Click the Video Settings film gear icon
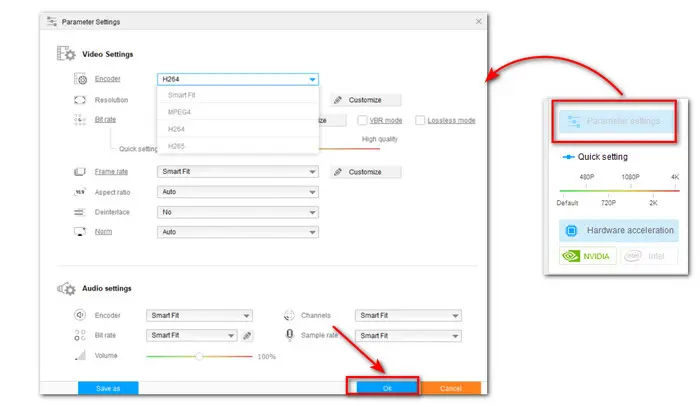The height and width of the screenshot is (407, 700). [66, 54]
